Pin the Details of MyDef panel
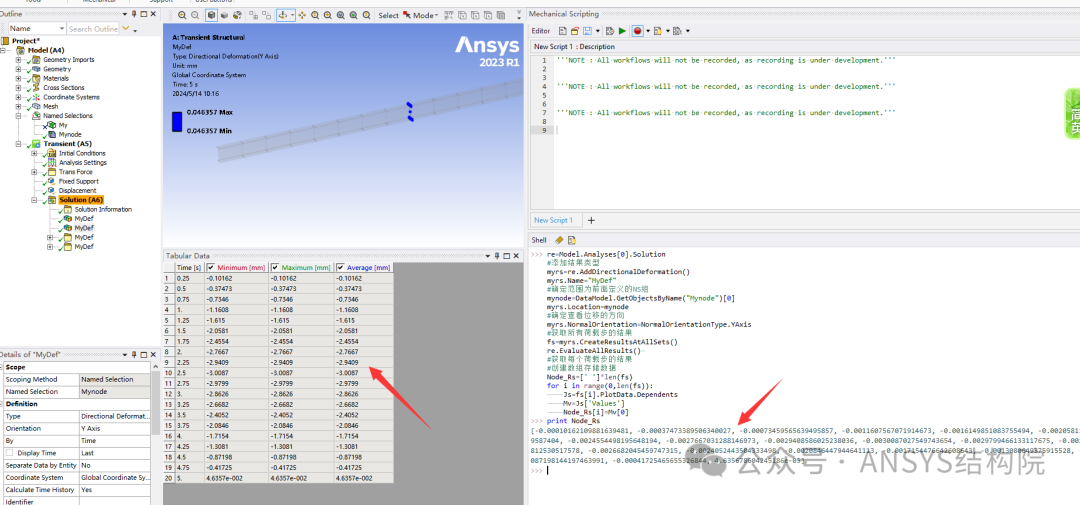This screenshot has width=1080, height=505. [x=133, y=353]
